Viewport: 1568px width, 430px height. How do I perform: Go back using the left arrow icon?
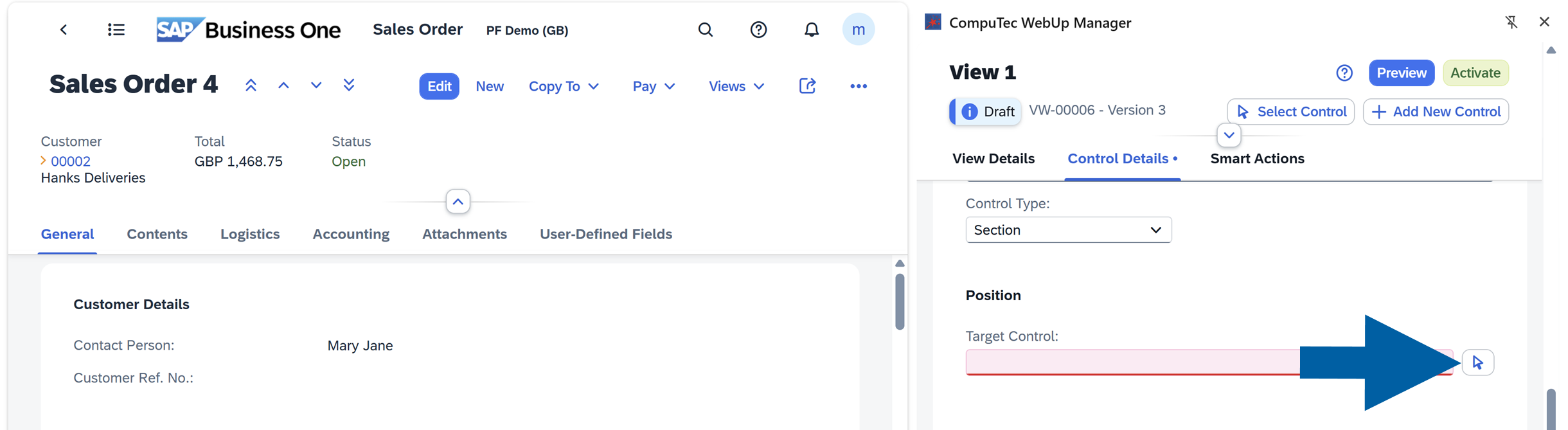pyautogui.click(x=64, y=30)
